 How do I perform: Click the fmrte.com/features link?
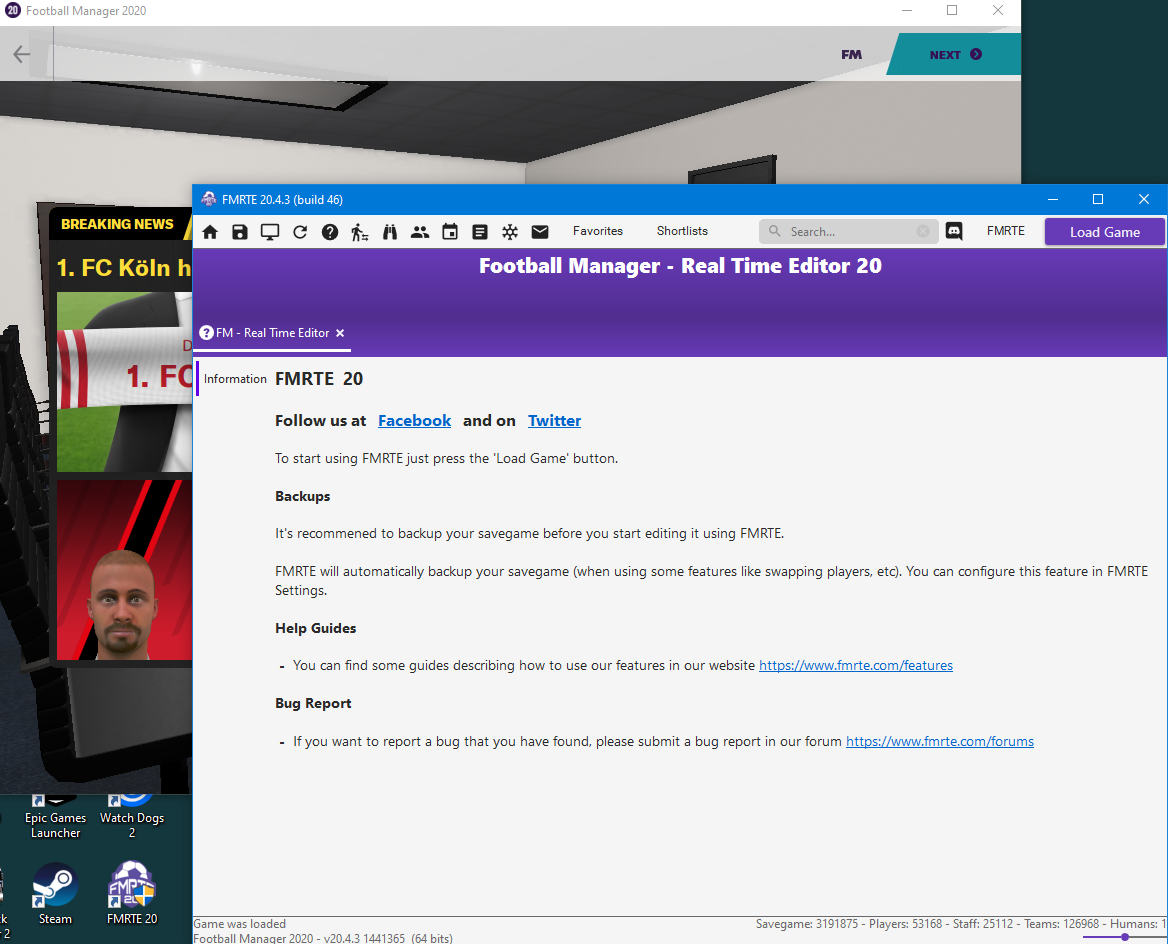pos(855,665)
